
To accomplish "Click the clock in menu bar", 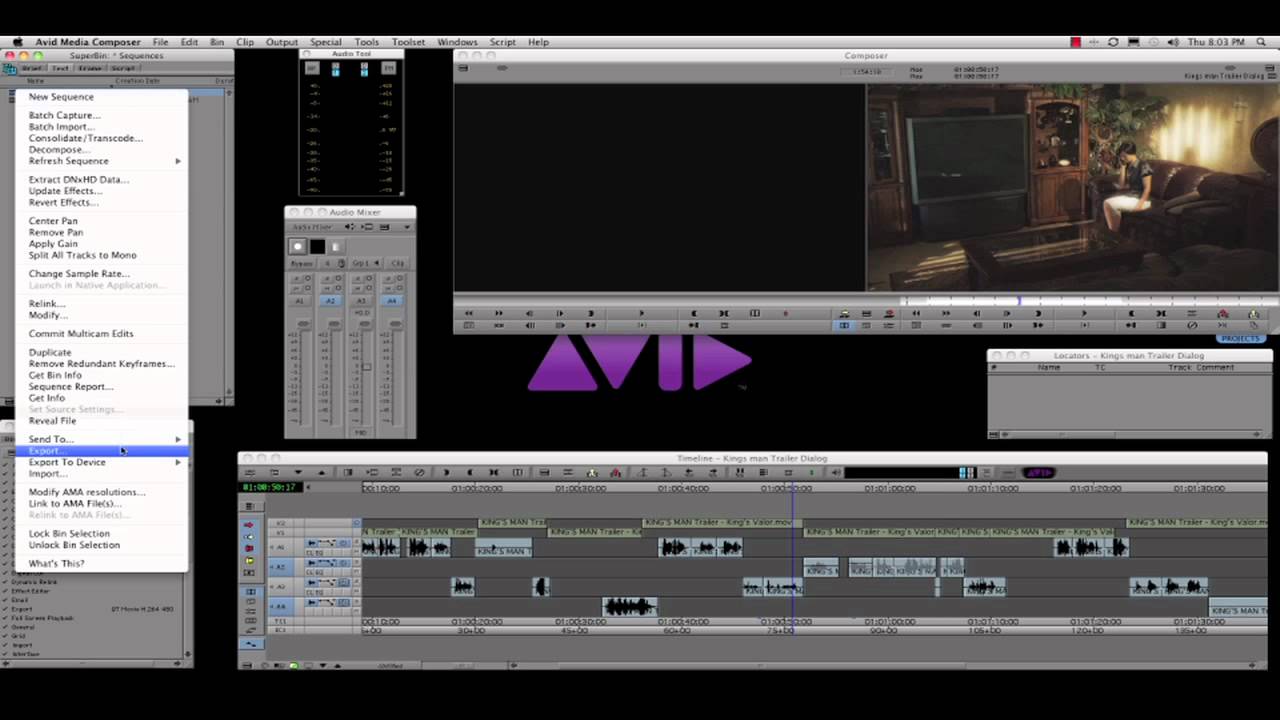I will tap(1215, 42).
